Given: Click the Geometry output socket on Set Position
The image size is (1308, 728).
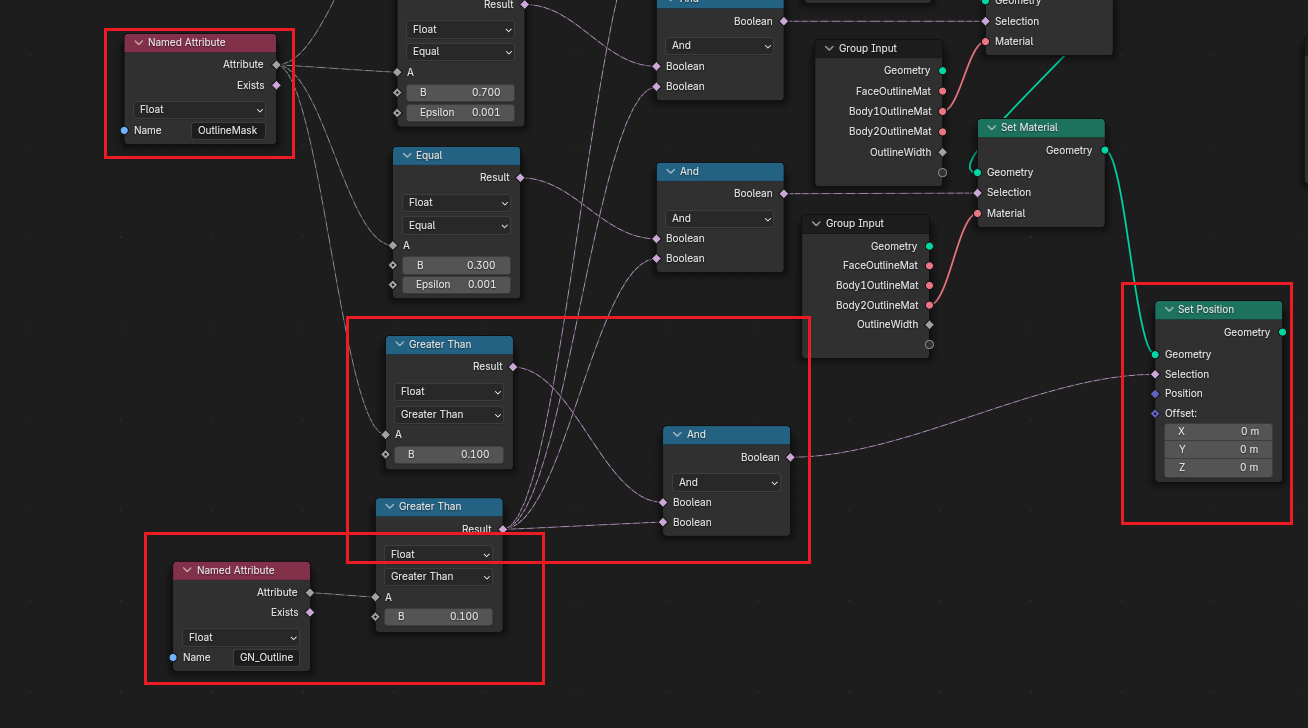Looking at the screenshot, I should pos(1283,332).
